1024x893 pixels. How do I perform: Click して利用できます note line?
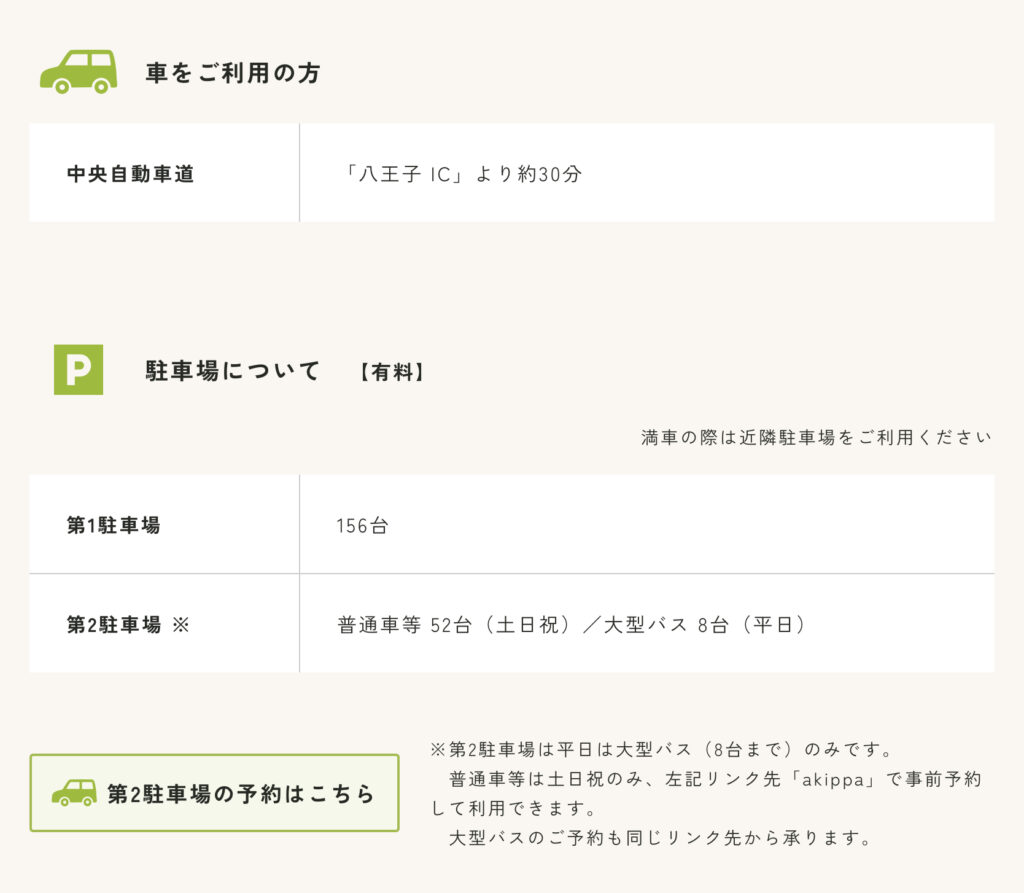pyautogui.click(x=513, y=809)
